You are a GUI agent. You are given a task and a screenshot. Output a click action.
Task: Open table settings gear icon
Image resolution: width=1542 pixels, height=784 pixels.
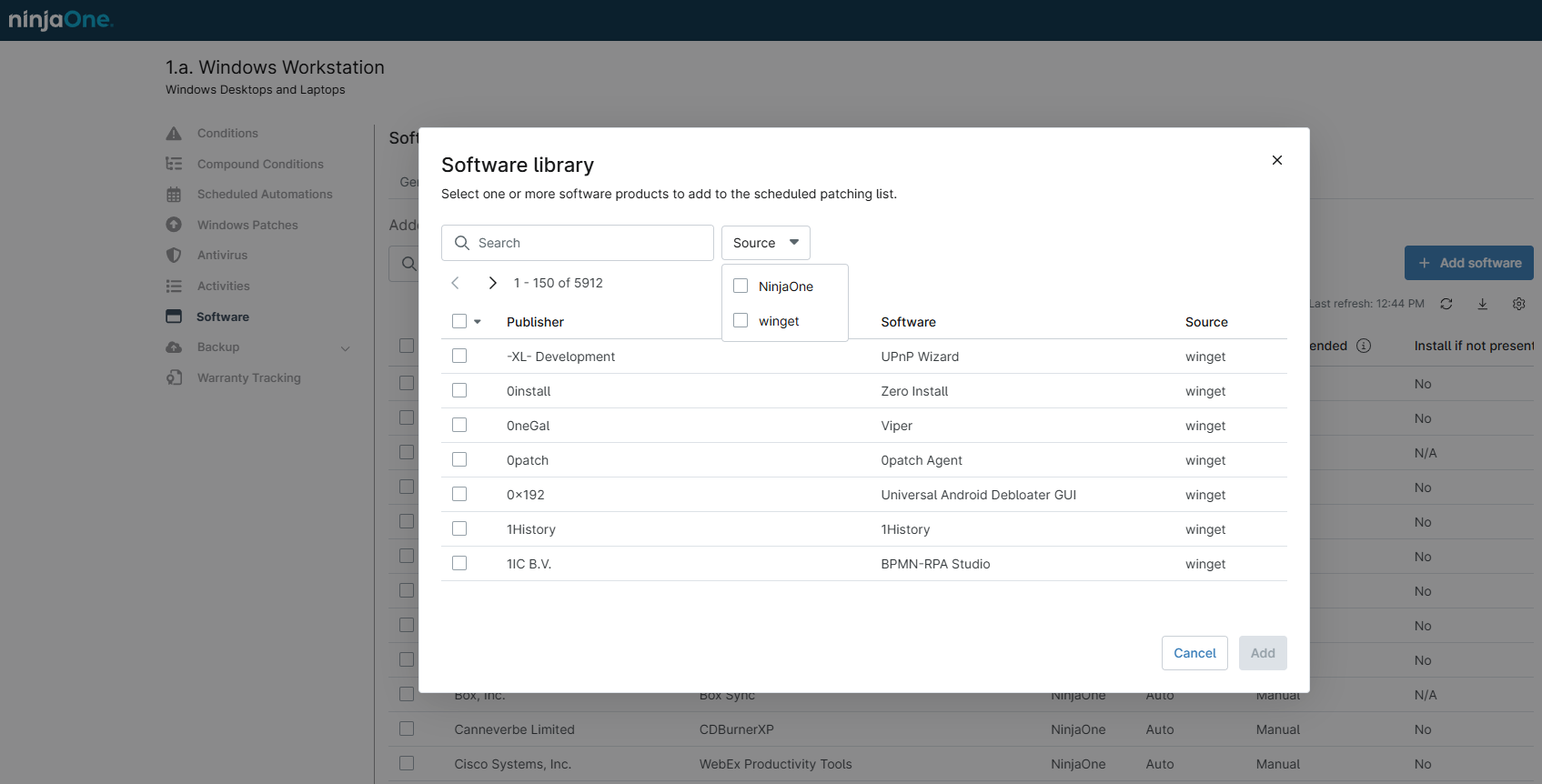click(1519, 304)
